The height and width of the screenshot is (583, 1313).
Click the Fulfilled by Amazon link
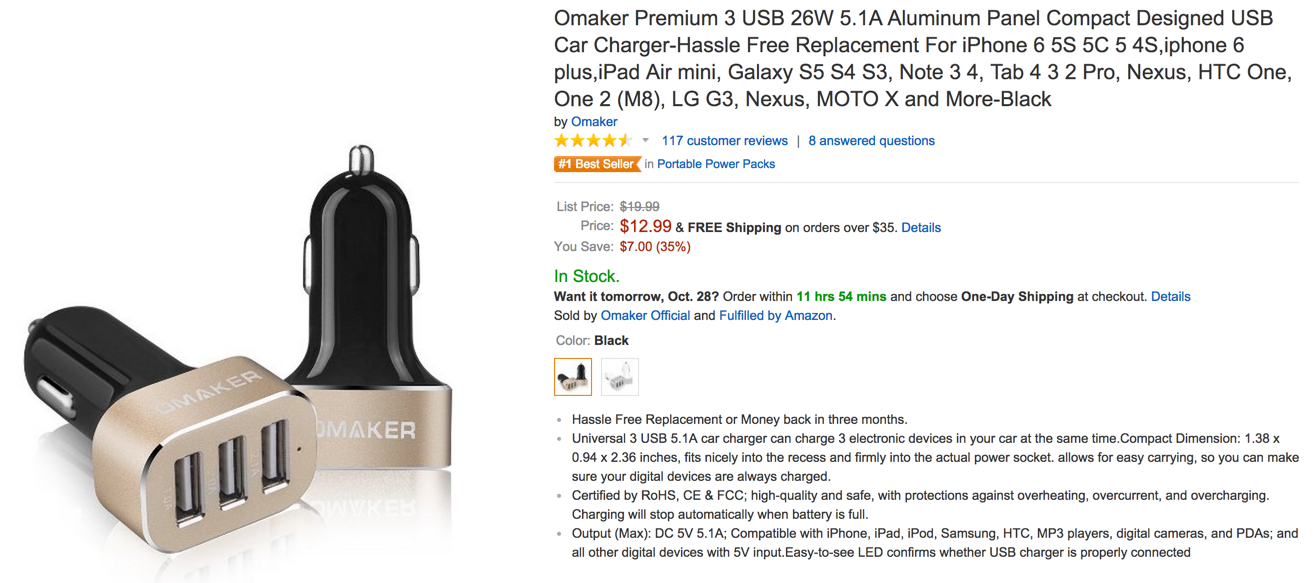pyautogui.click(x=774, y=315)
